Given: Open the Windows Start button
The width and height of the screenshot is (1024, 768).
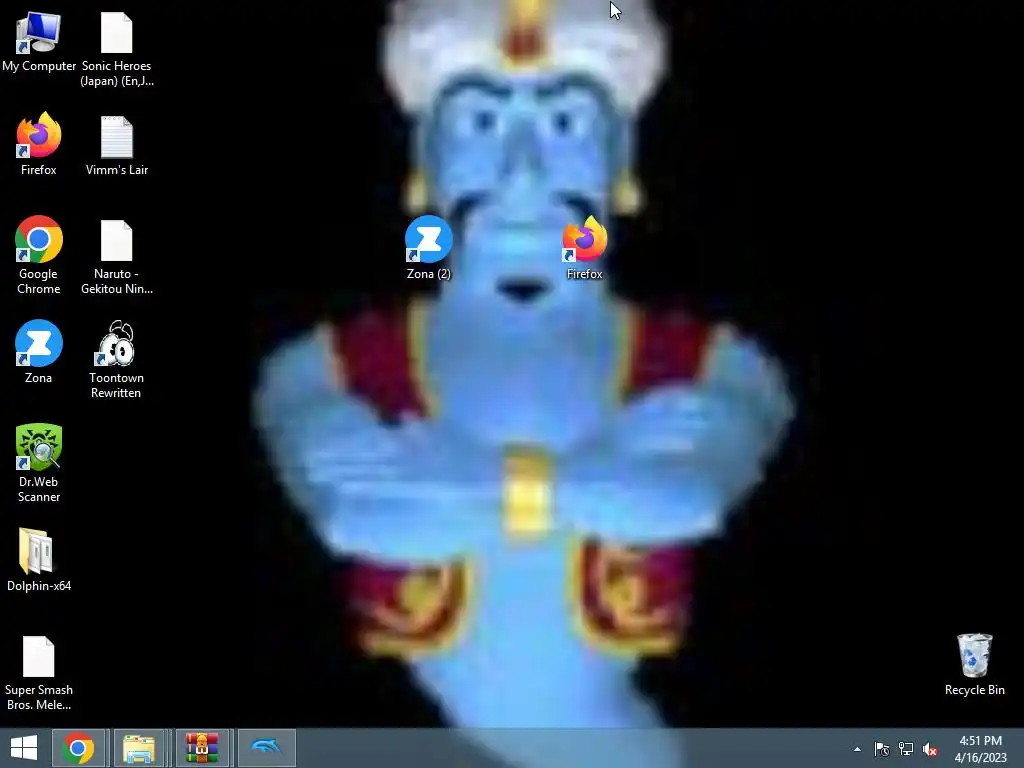Looking at the screenshot, I should click(x=24, y=748).
